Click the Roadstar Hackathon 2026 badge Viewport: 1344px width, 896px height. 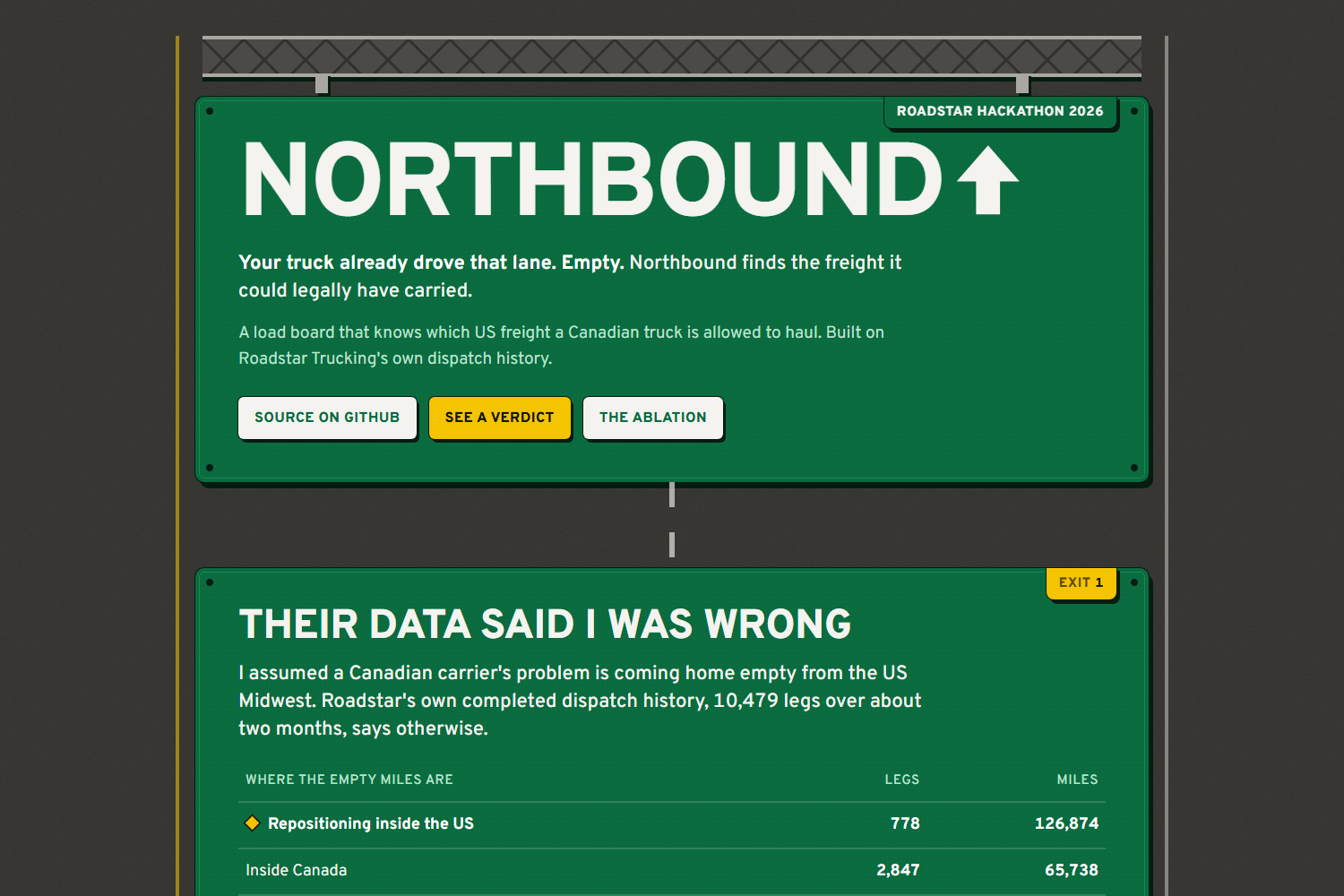pyautogui.click(x=1000, y=112)
